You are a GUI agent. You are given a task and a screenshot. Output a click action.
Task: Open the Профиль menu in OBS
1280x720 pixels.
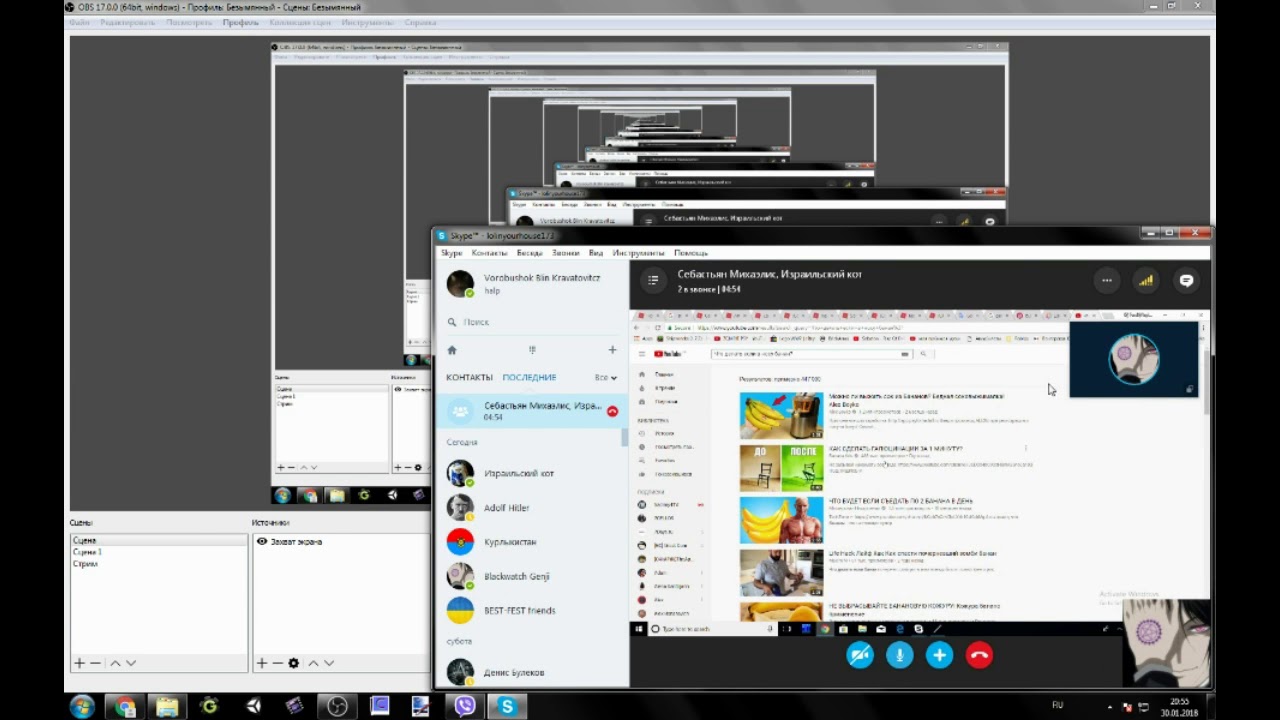pyautogui.click(x=241, y=22)
